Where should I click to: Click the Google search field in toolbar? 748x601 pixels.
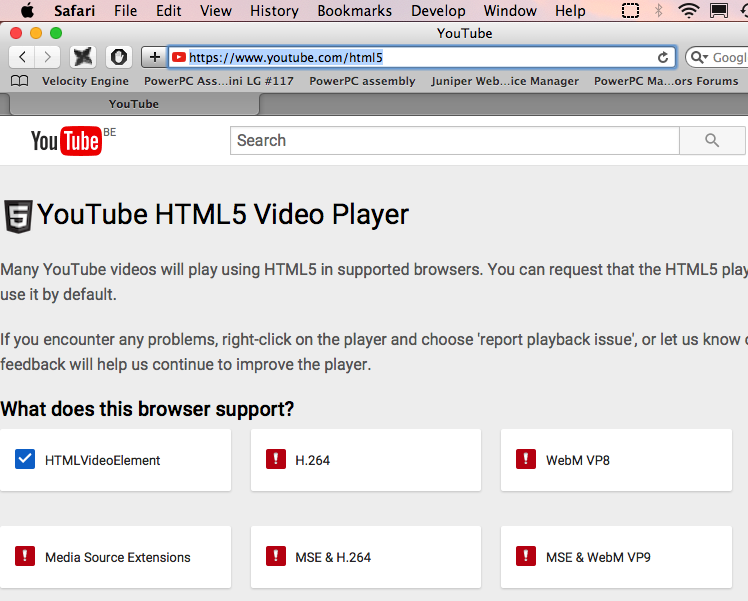click(x=717, y=57)
